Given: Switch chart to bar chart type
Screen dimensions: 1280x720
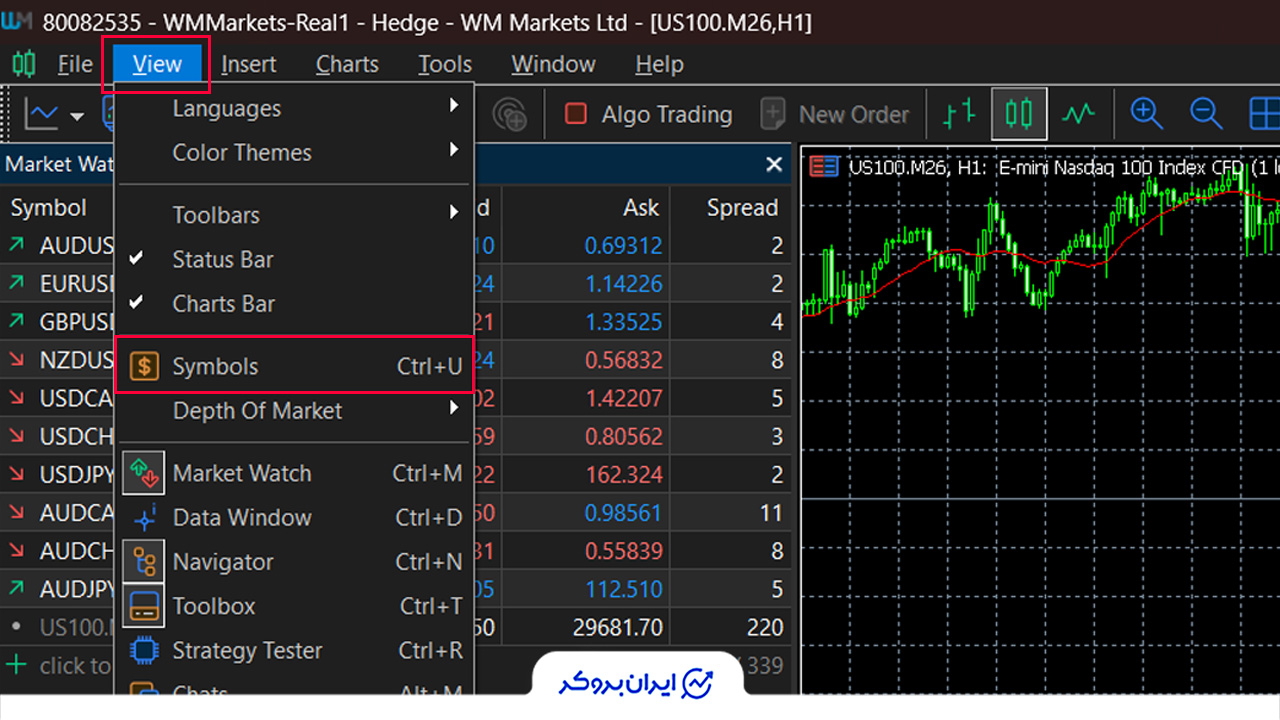Looking at the screenshot, I should [959, 114].
